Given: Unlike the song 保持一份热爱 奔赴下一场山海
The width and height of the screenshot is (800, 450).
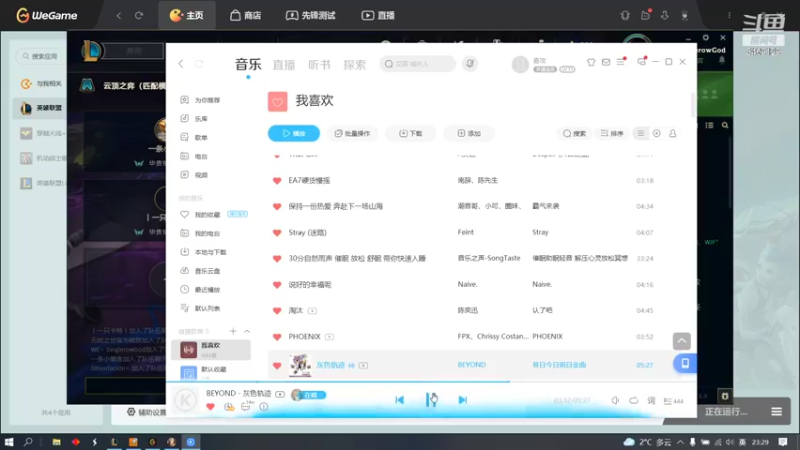Looking at the screenshot, I should [277, 207].
